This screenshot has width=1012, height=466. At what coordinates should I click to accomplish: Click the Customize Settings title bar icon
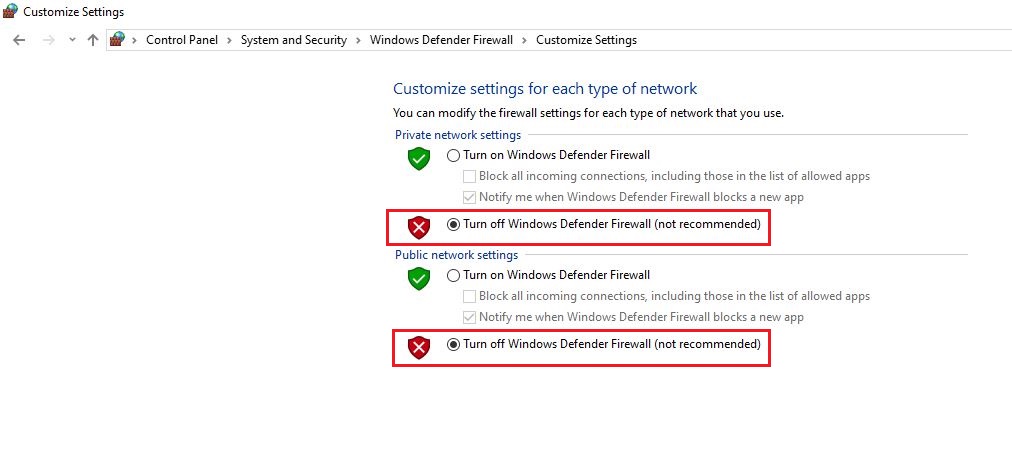pos(10,11)
